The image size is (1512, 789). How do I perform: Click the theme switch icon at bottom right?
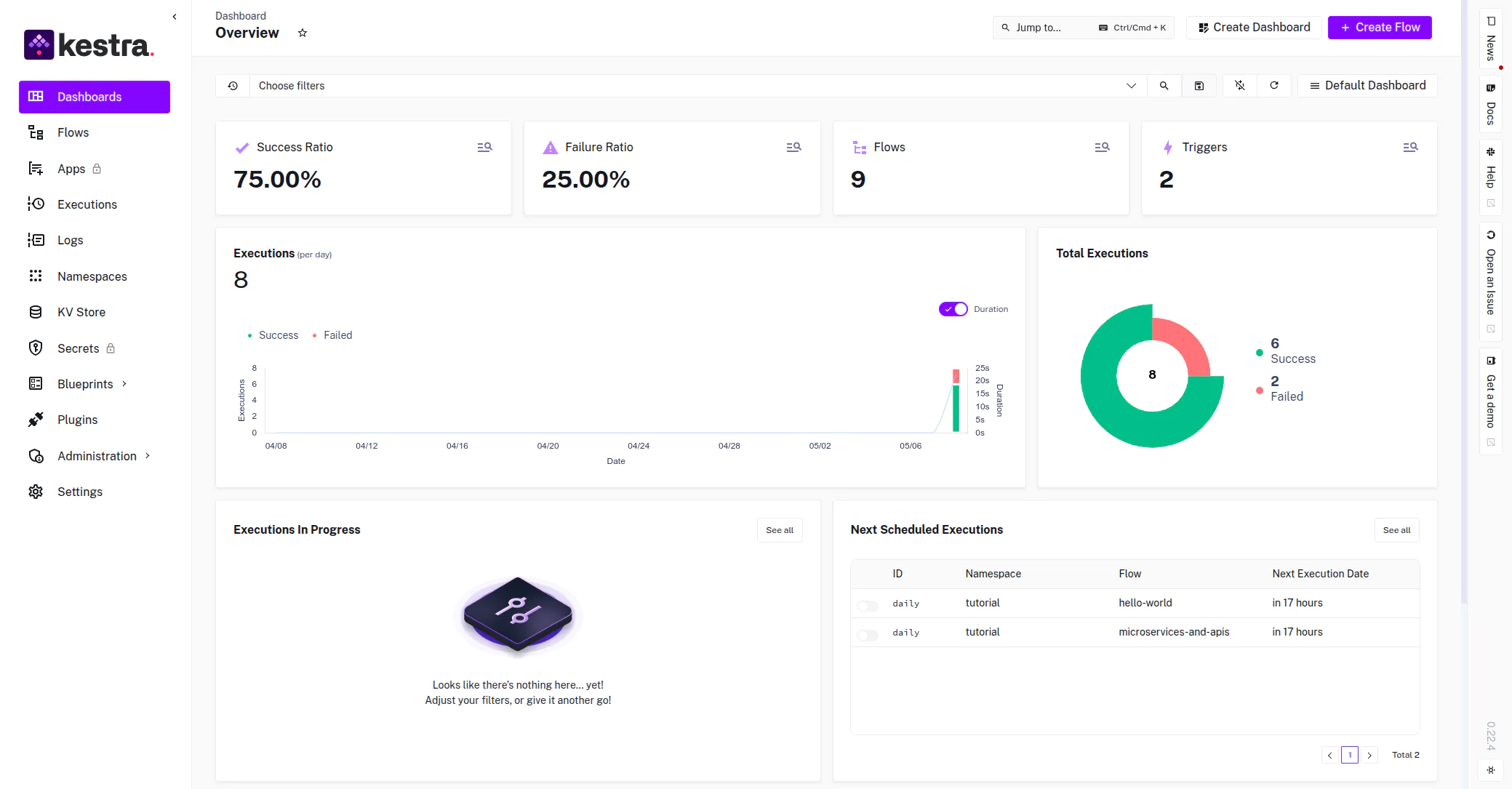point(1490,770)
